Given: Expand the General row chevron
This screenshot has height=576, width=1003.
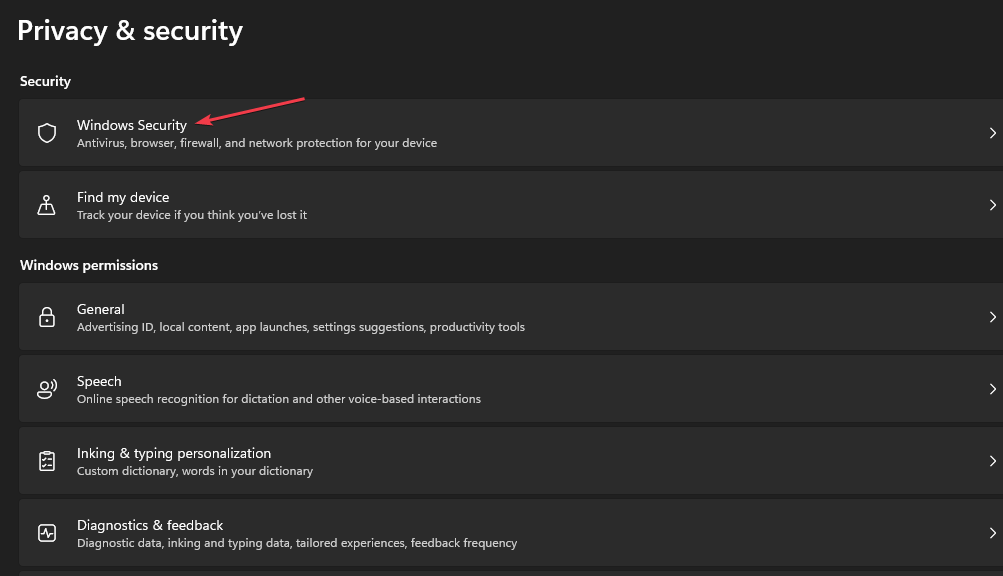Looking at the screenshot, I should click(991, 316).
